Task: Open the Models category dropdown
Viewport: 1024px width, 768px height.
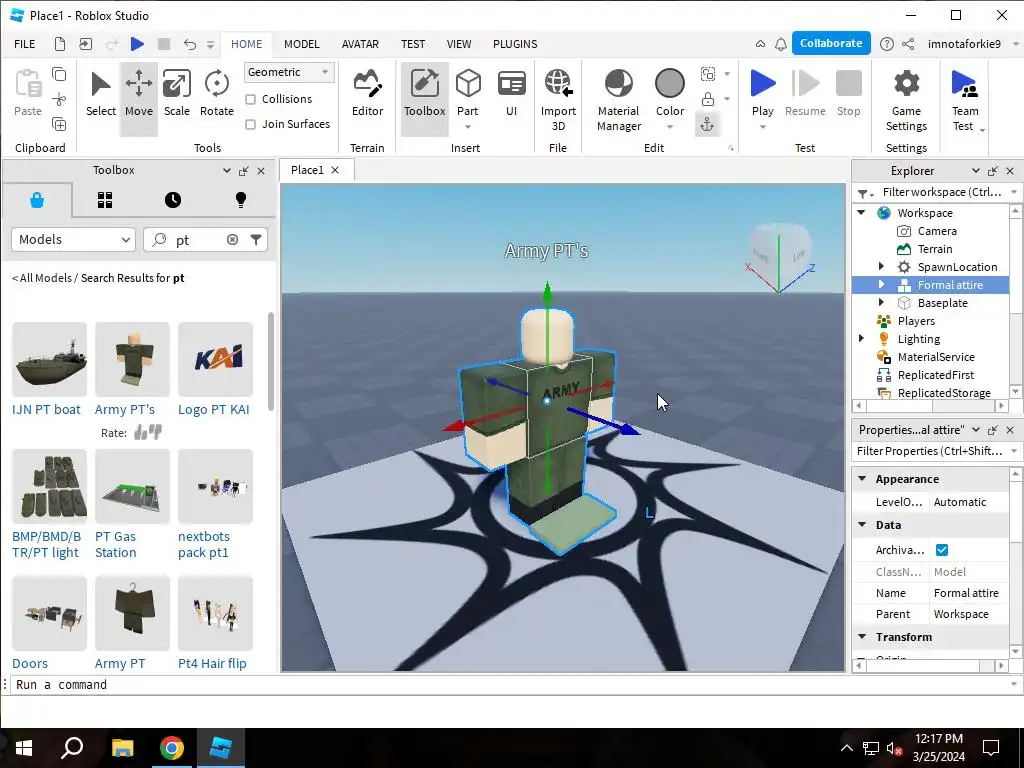Action: pos(73,240)
